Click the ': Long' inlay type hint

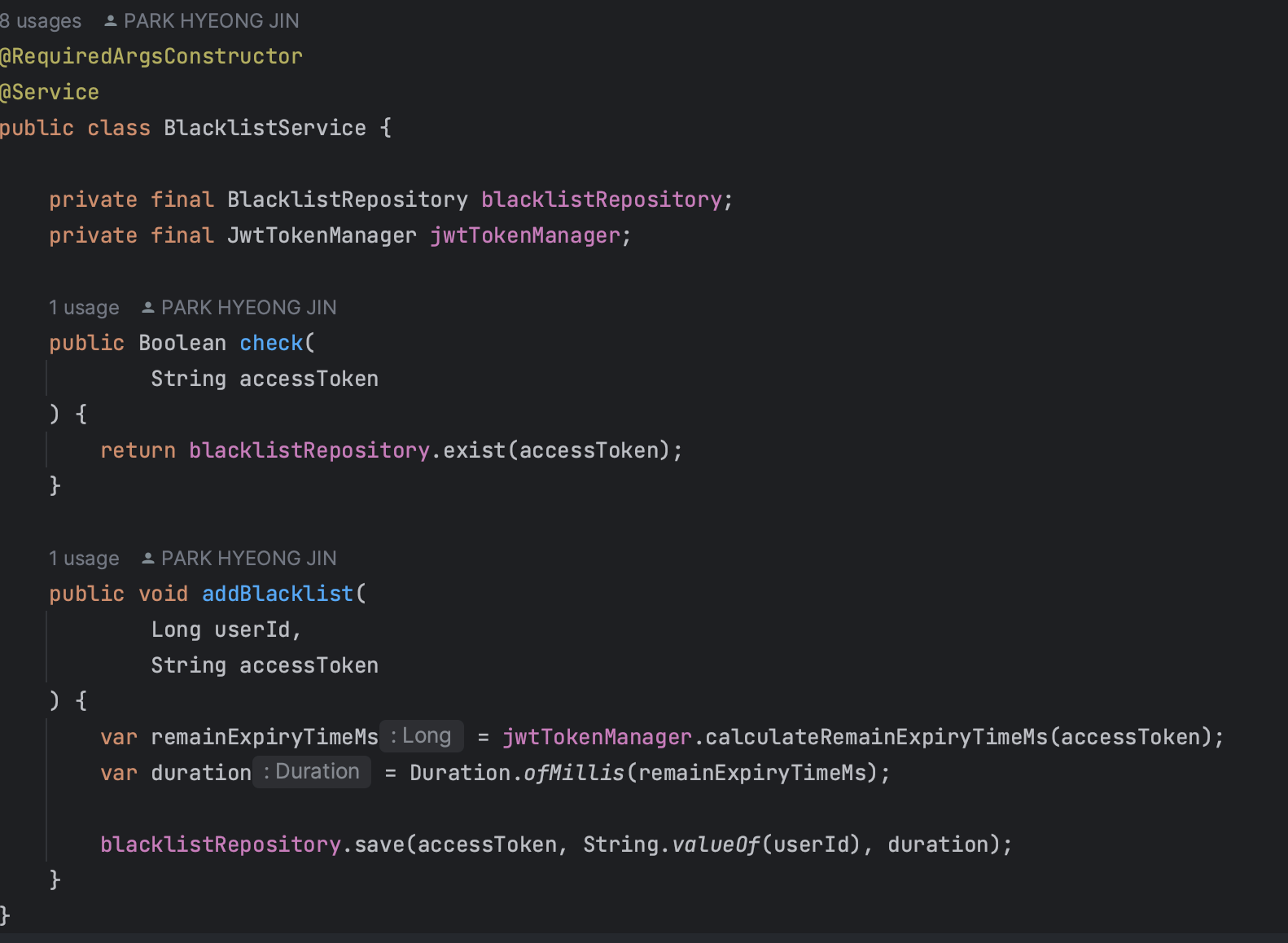(x=422, y=736)
